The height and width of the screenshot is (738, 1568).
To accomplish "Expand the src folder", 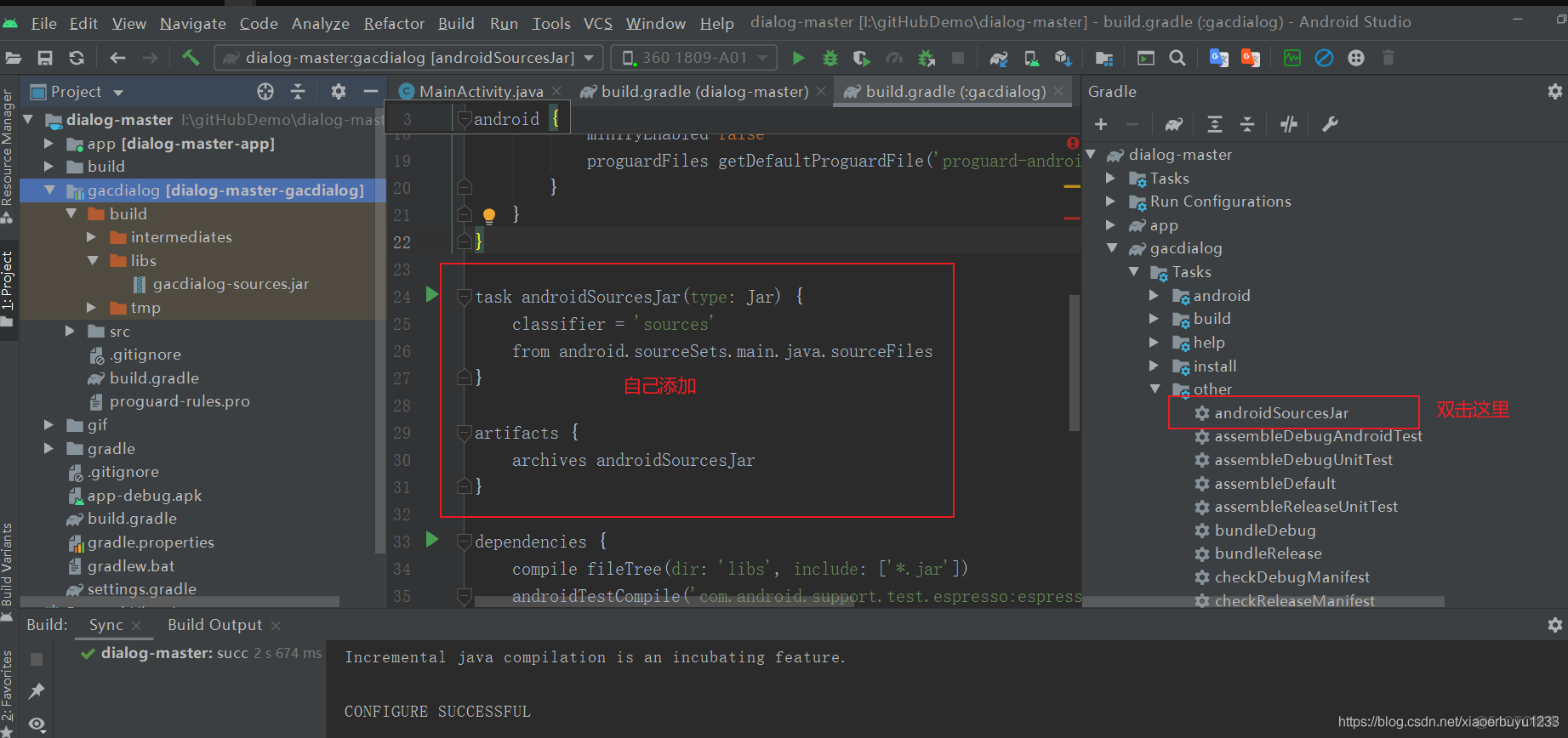I will point(71,331).
